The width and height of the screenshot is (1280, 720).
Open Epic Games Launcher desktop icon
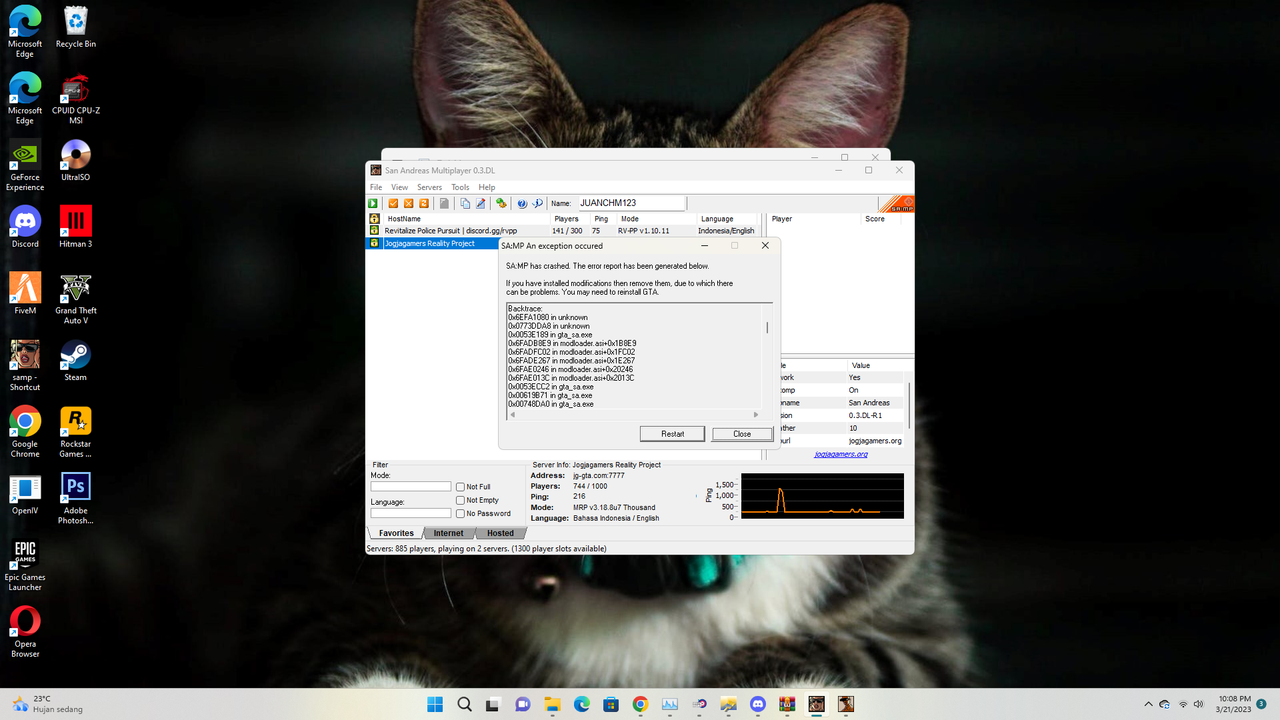coord(25,565)
